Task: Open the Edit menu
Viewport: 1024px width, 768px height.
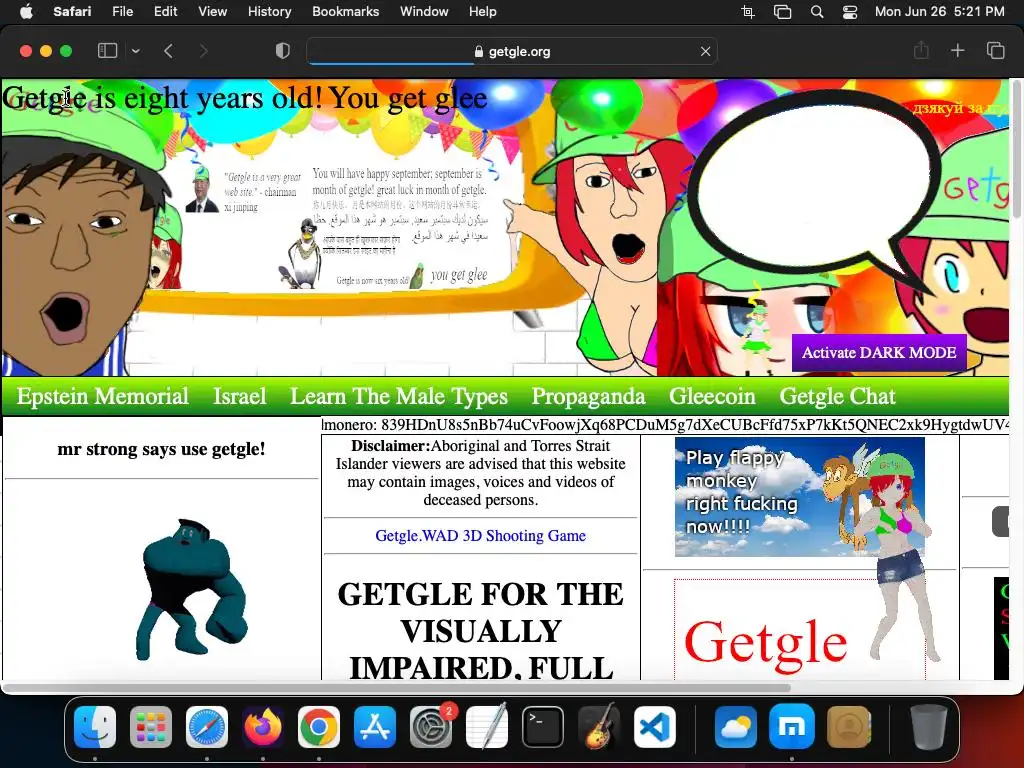Action: pos(165,12)
